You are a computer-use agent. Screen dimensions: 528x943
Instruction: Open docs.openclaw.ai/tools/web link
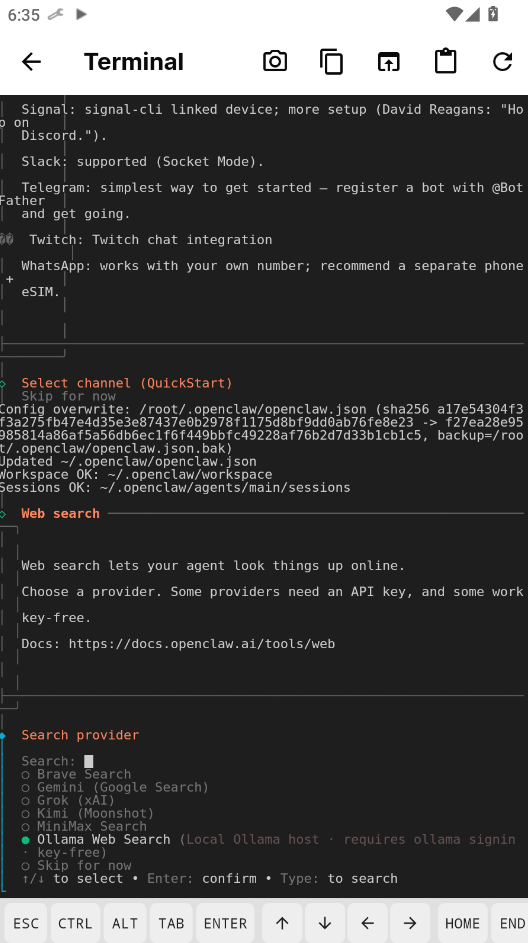click(201, 644)
